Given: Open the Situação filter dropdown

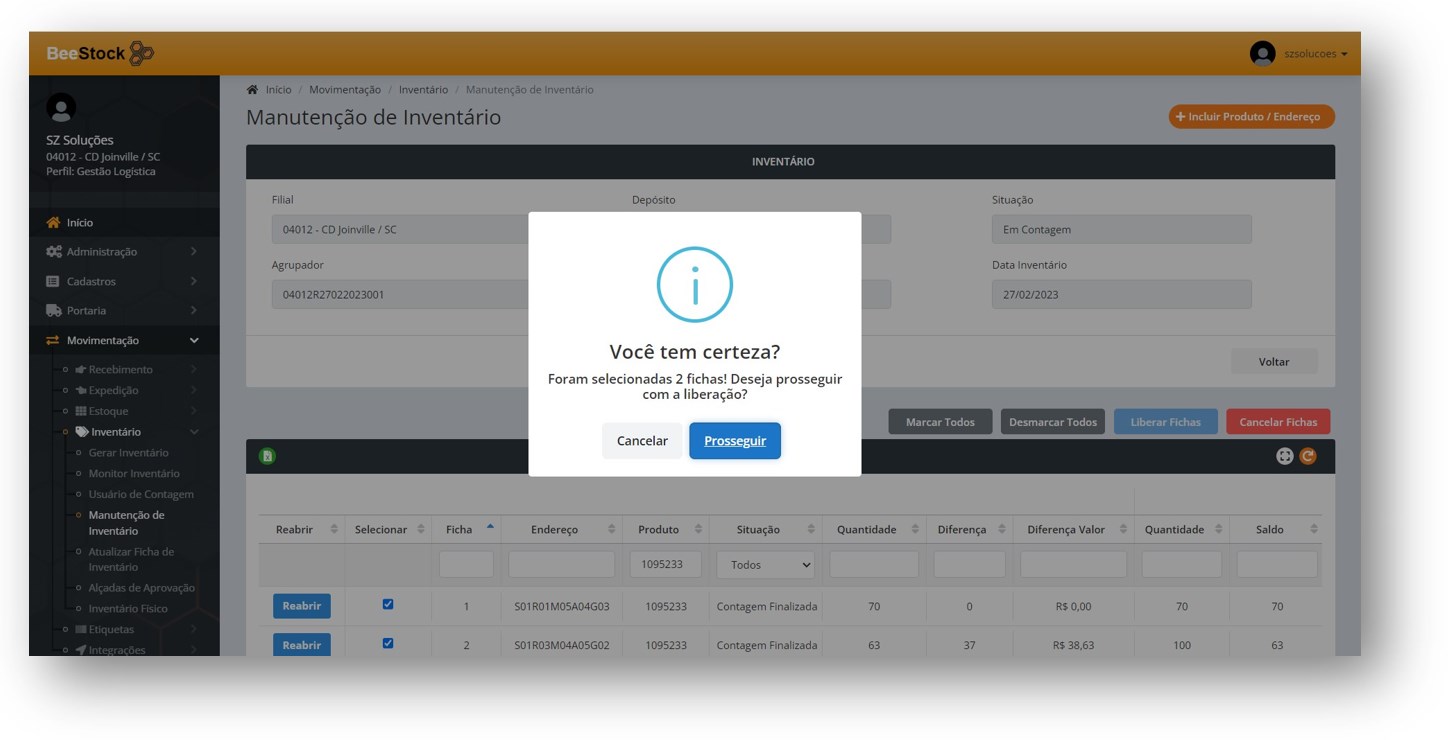Looking at the screenshot, I should point(766,565).
